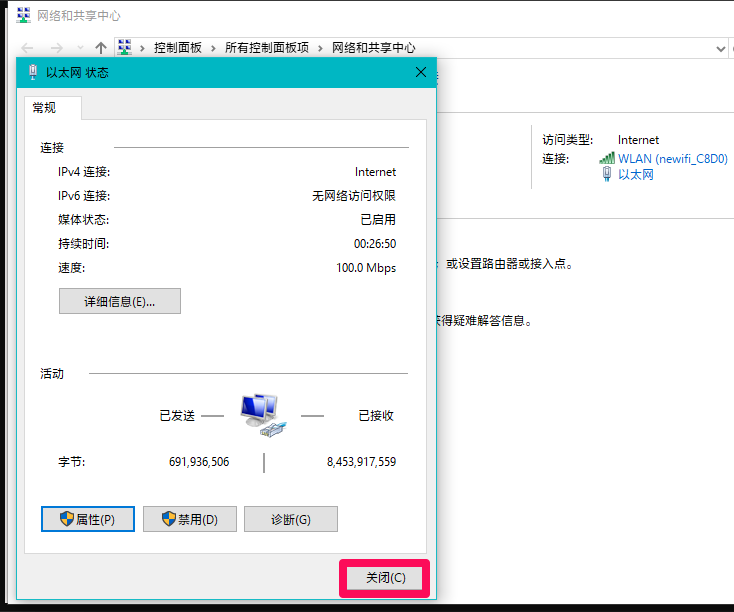Viewport: 734px width, 612px height.
Task: Click the WLAN signal strength icon
Action: click(607, 158)
